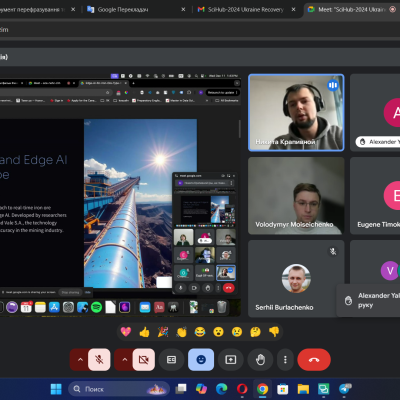Click the Alexander name chip with hand icon
Viewport: 400px width, 400px height.
click(x=378, y=142)
